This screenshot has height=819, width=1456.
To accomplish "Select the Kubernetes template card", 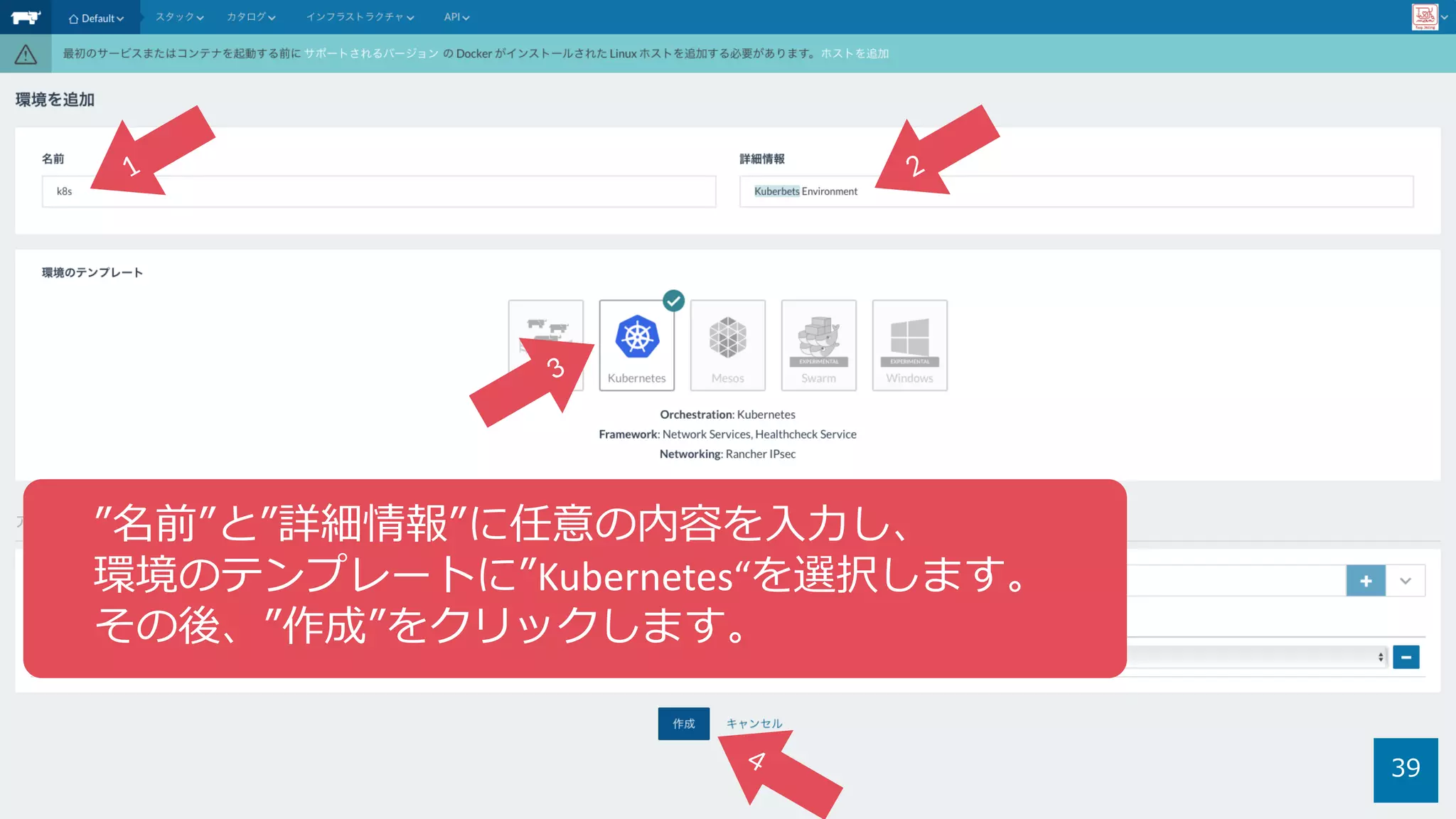I will (636, 345).
